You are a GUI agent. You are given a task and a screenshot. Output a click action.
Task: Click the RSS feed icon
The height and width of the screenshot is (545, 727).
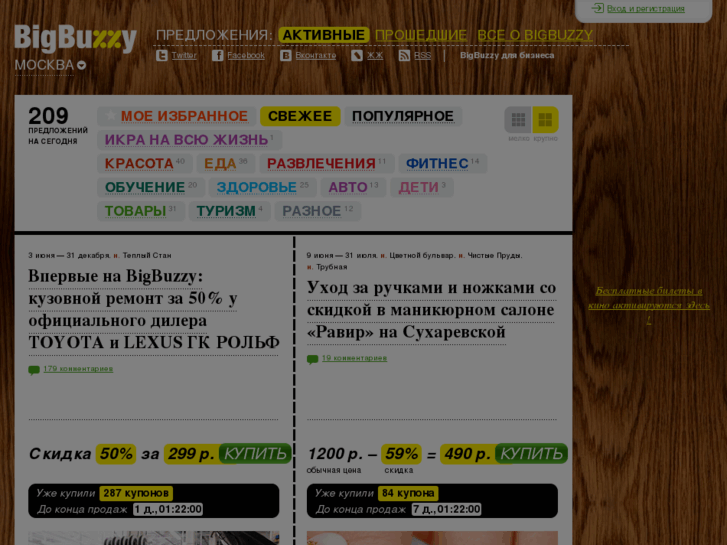coord(404,56)
